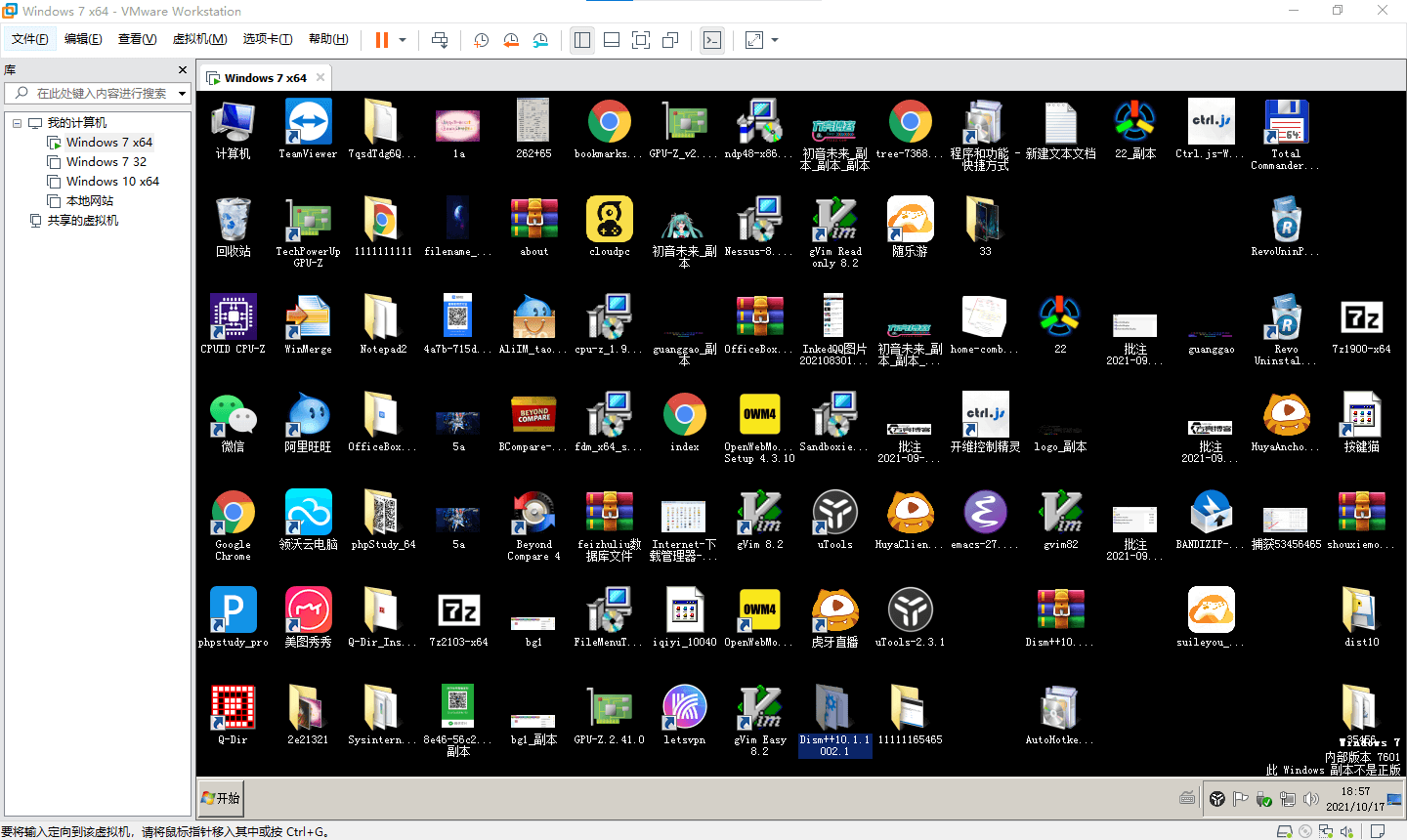The height and width of the screenshot is (840, 1407).
Task: Click the guest volume speaker tray icon
Action: (x=1311, y=799)
